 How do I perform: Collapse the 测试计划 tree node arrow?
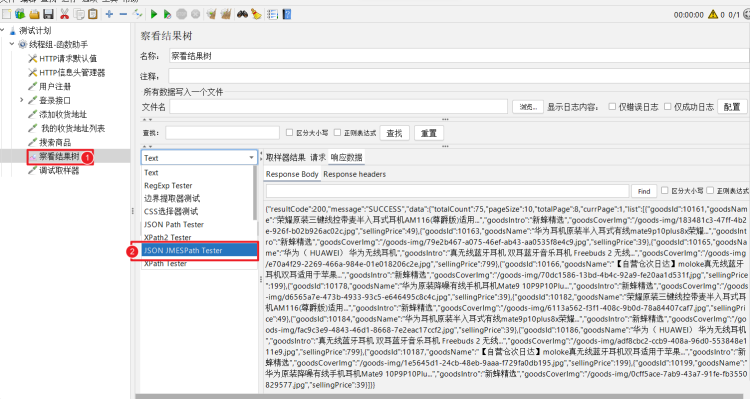pyautogui.click(x=3, y=30)
